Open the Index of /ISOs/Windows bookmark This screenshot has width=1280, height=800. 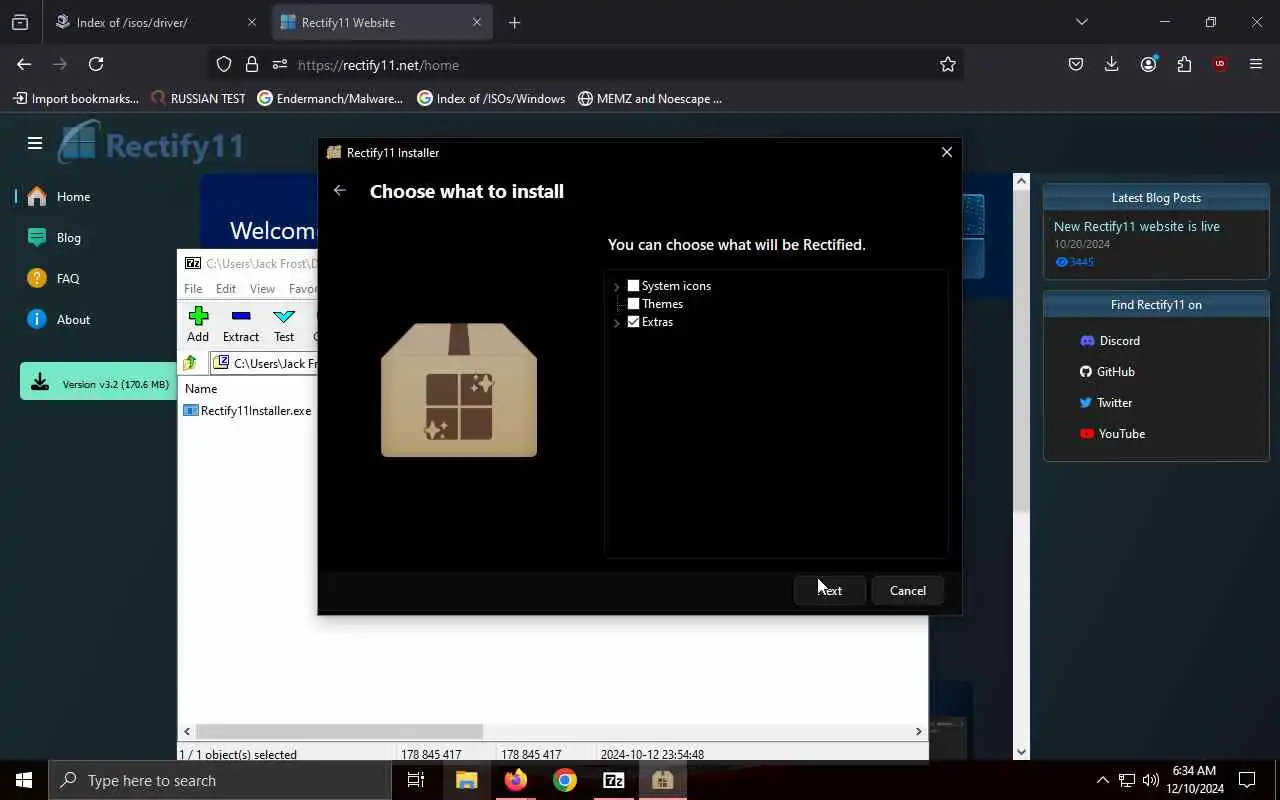click(x=491, y=98)
